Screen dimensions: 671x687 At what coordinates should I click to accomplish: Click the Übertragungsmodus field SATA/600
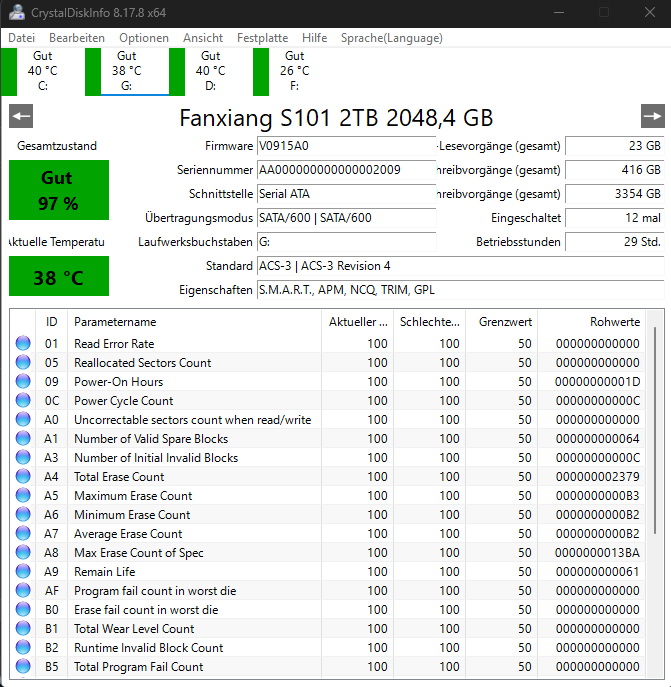click(x=346, y=218)
